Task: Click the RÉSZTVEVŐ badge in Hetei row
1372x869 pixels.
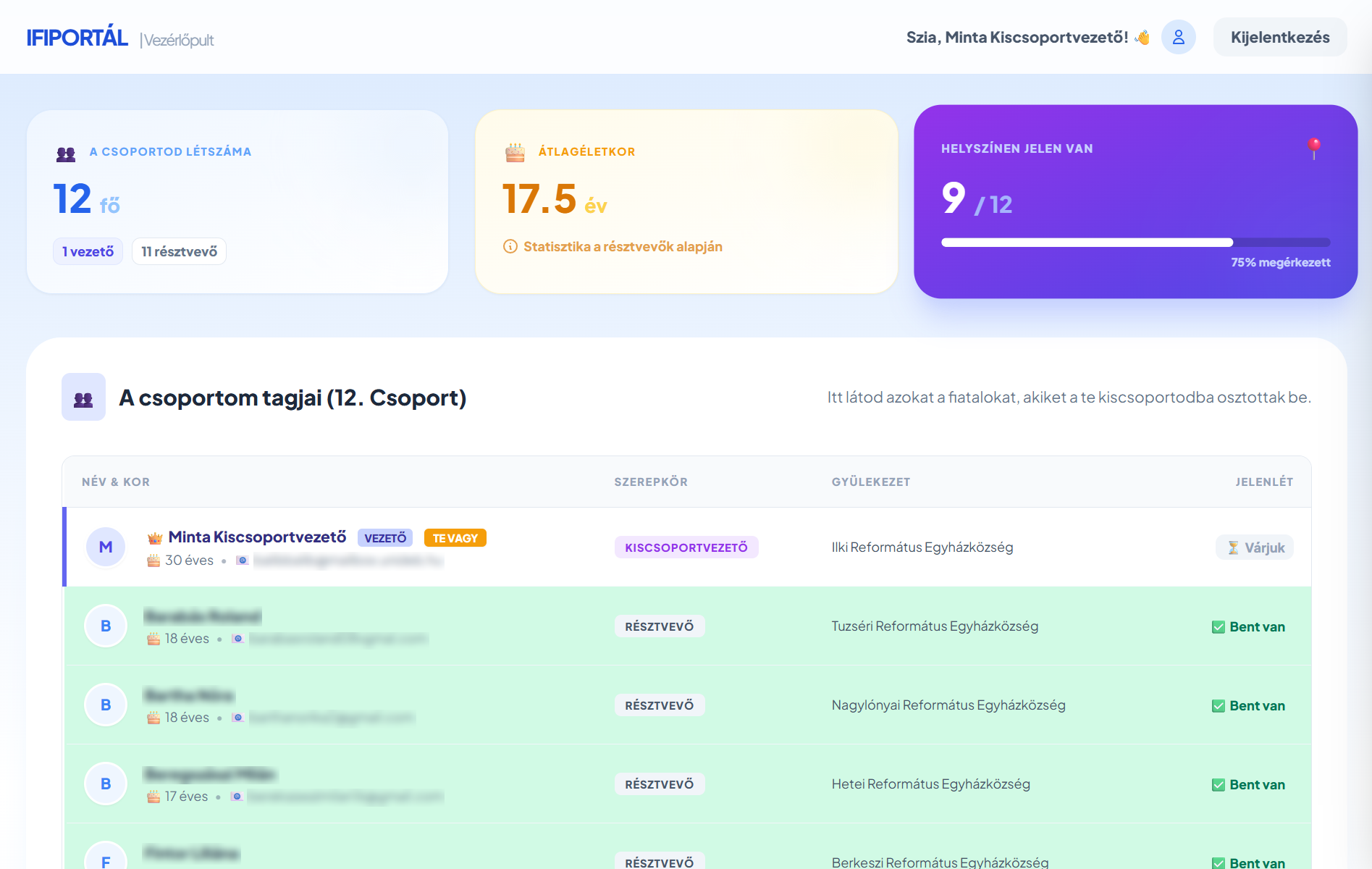Action: (660, 784)
